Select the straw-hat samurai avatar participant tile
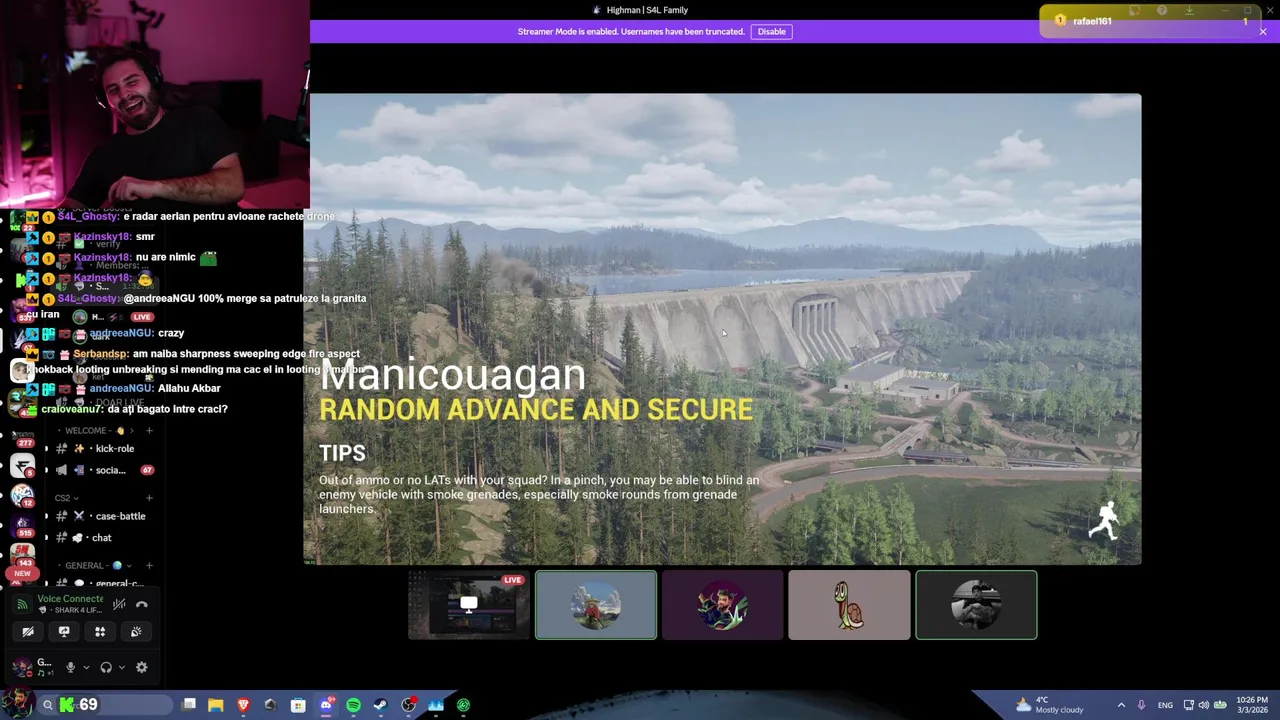Screen dimensions: 1280x720 click(596, 605)
